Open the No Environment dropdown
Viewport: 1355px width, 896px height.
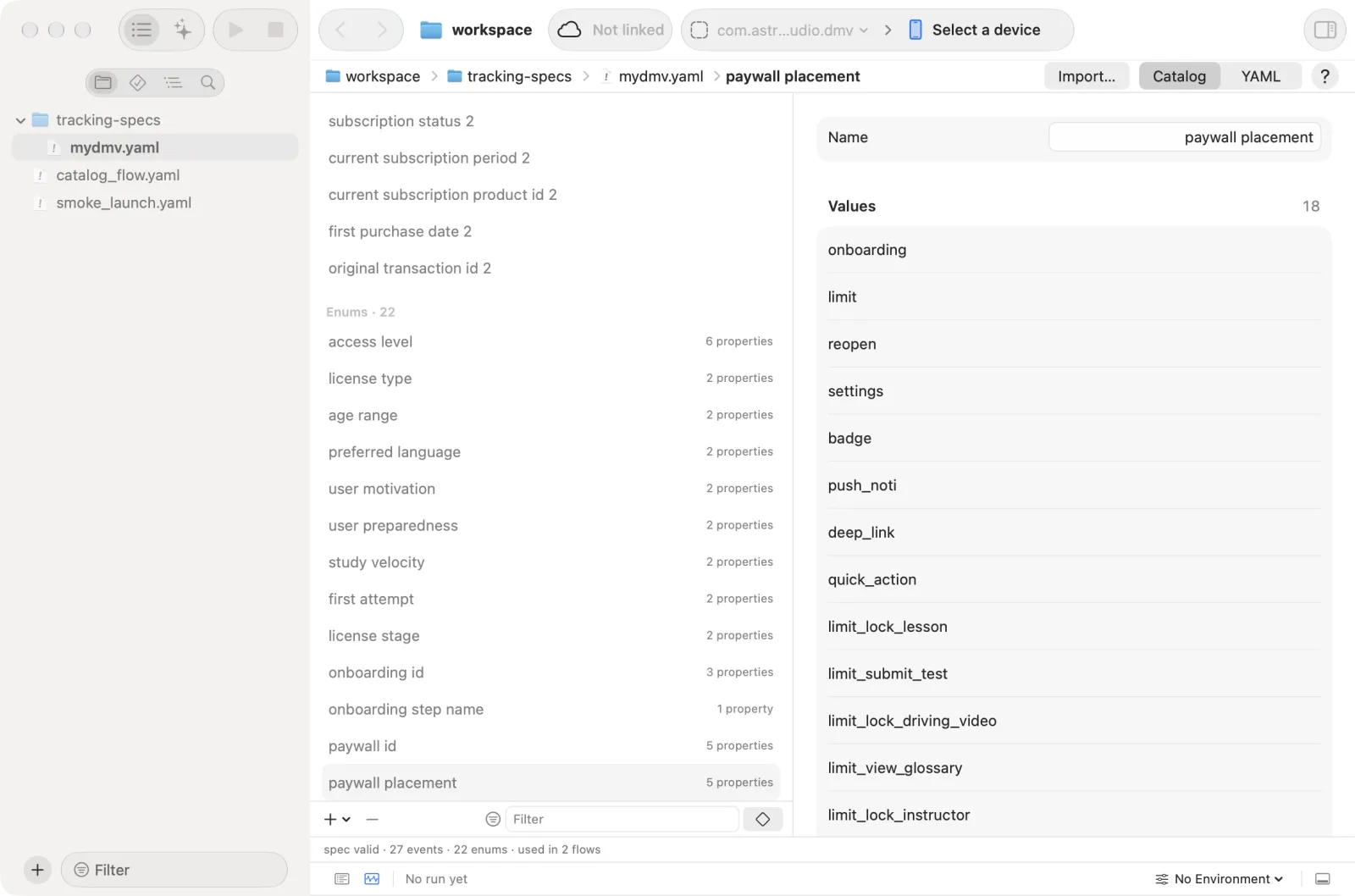click(1219, 879)
